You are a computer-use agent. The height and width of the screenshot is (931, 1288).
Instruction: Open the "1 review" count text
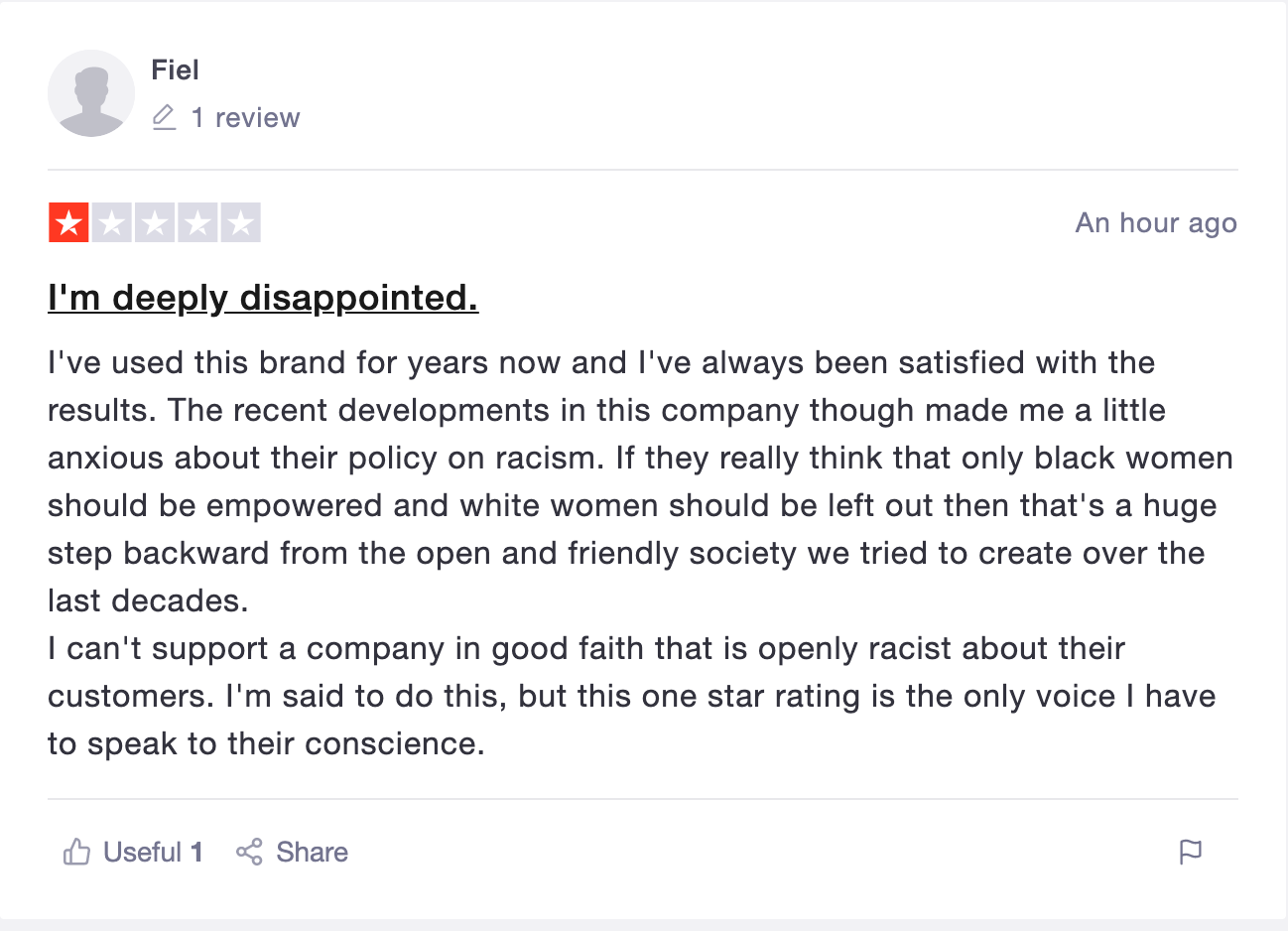[x=245, y=117]
